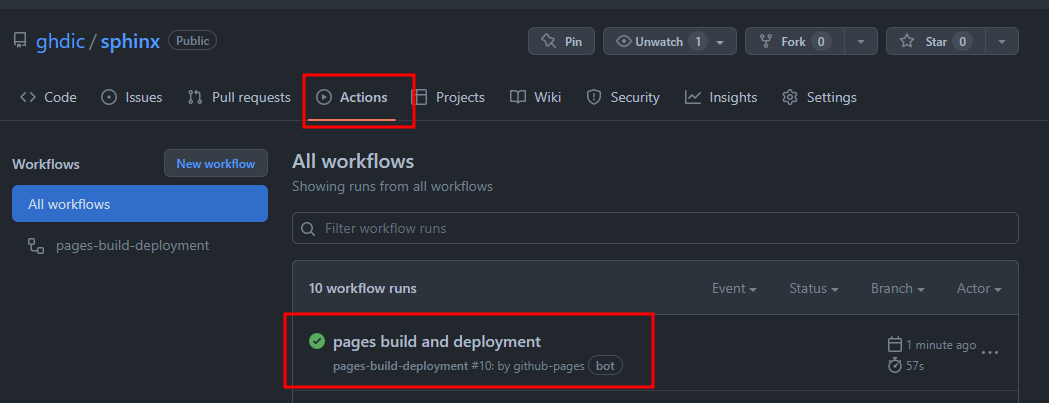Open the Actor filter dropdown
This screenshot has width=1049, height=403.
[979, 289]
